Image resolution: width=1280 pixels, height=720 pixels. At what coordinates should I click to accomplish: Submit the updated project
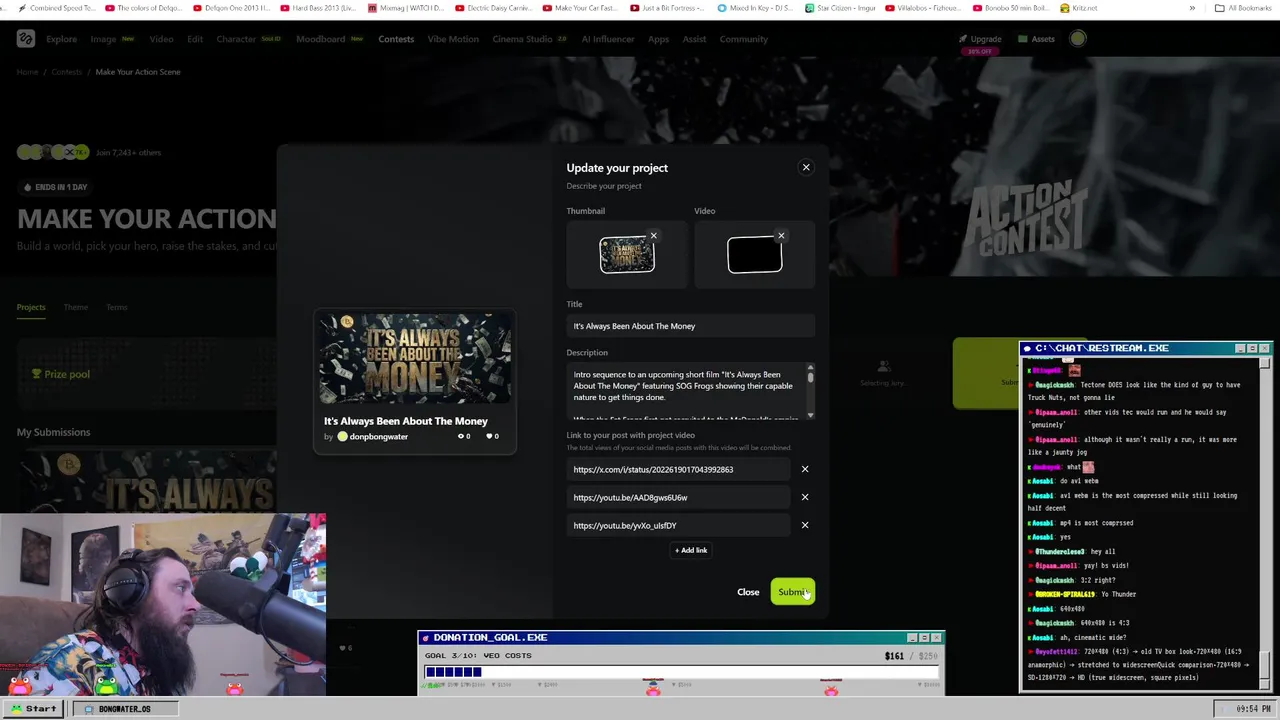pos(793,592)
